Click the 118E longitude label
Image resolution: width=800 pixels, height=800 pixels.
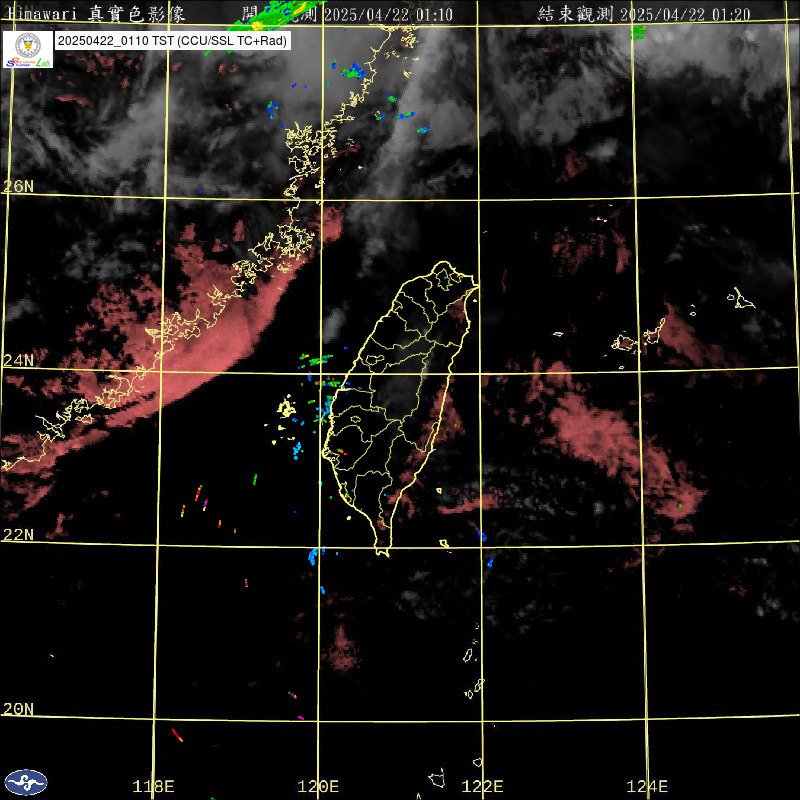coord(153,786)
